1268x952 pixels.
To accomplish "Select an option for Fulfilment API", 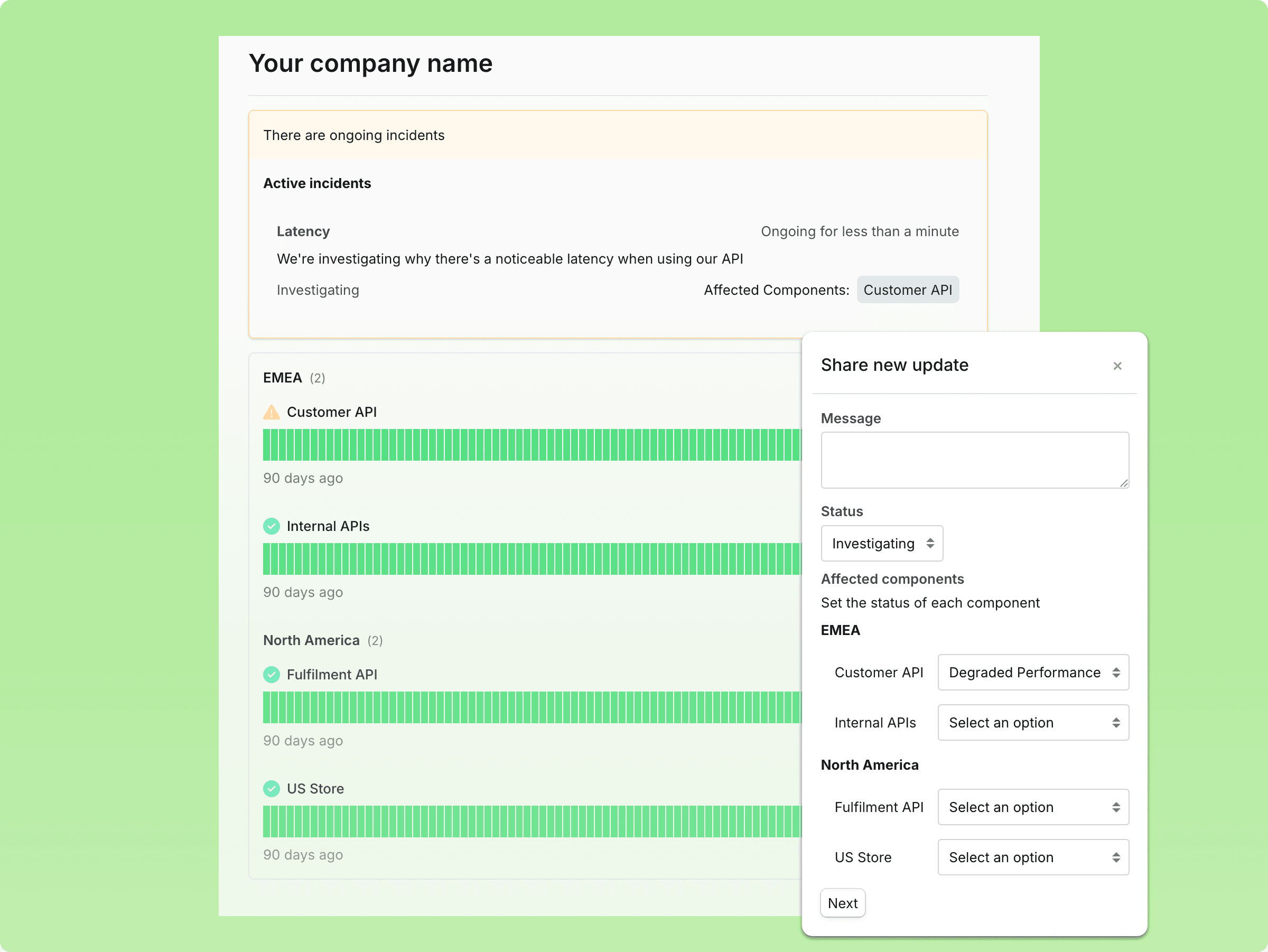I will pyautogui.click(x=1032, y=807).
